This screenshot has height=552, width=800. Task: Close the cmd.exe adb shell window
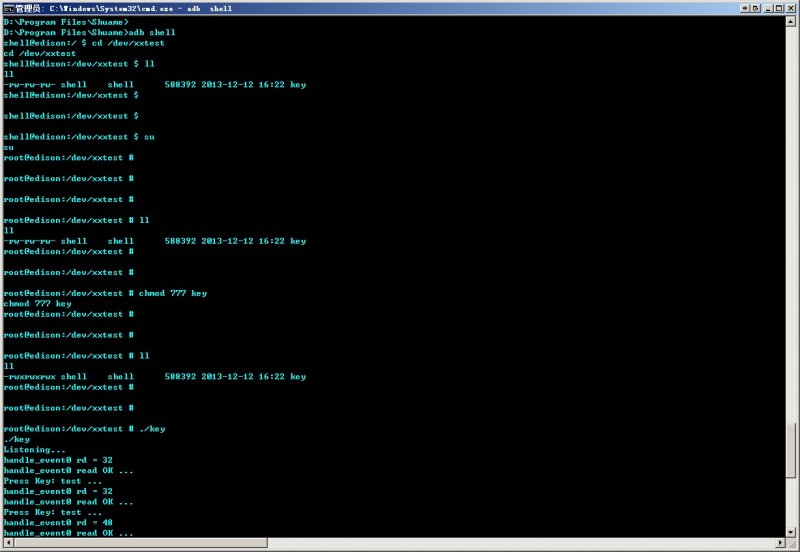790,8
